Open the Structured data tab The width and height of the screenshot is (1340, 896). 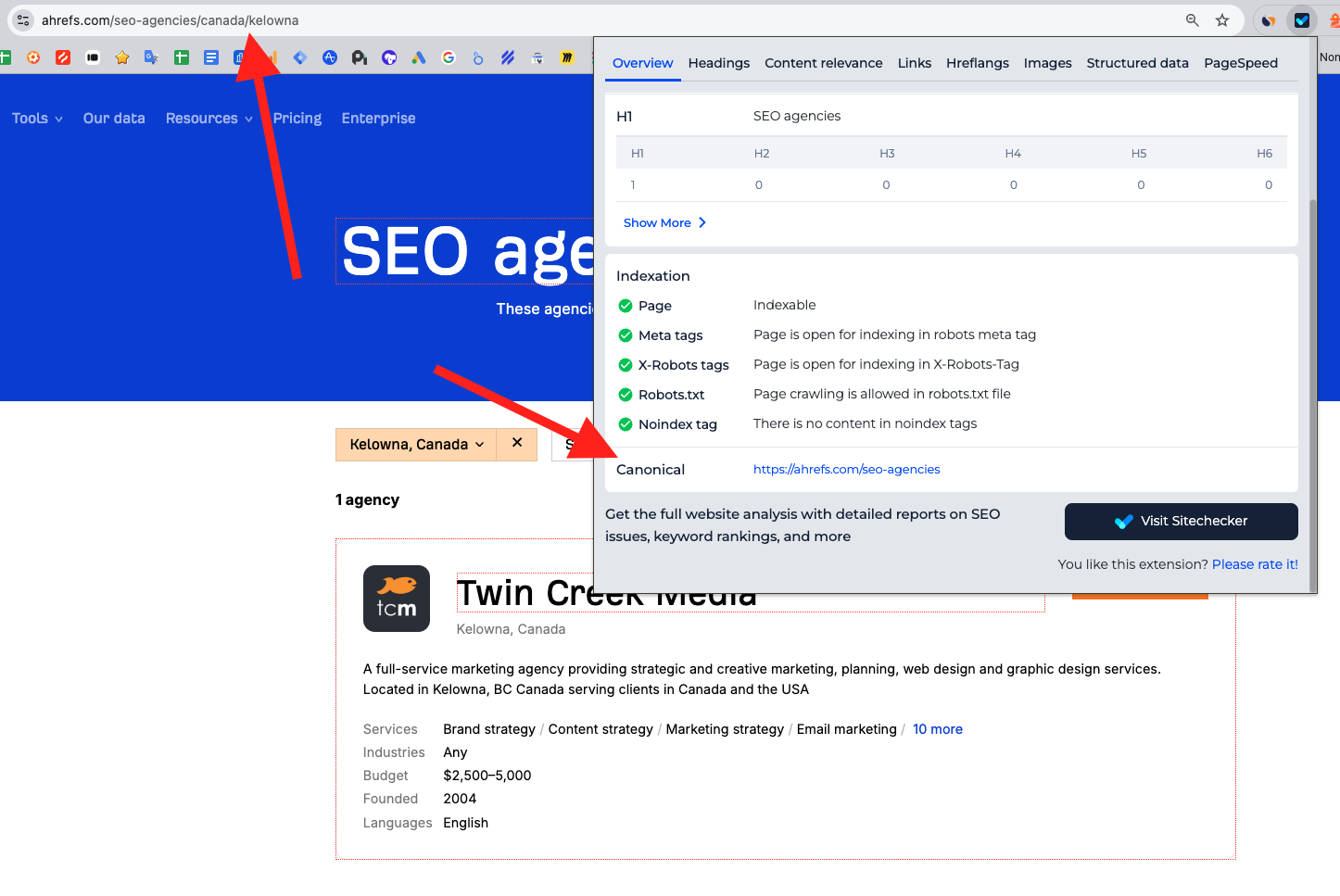(x=1138, y=63)
